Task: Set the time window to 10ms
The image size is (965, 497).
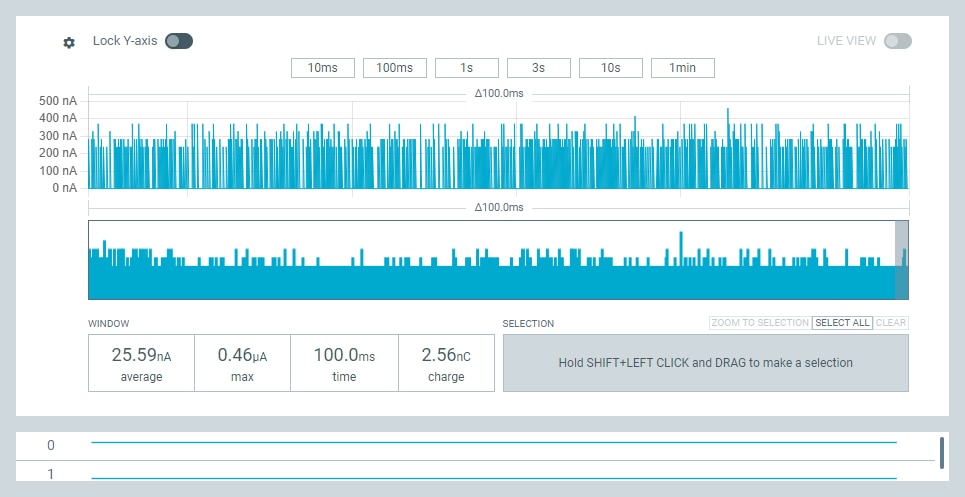Action: pos(323,68)
